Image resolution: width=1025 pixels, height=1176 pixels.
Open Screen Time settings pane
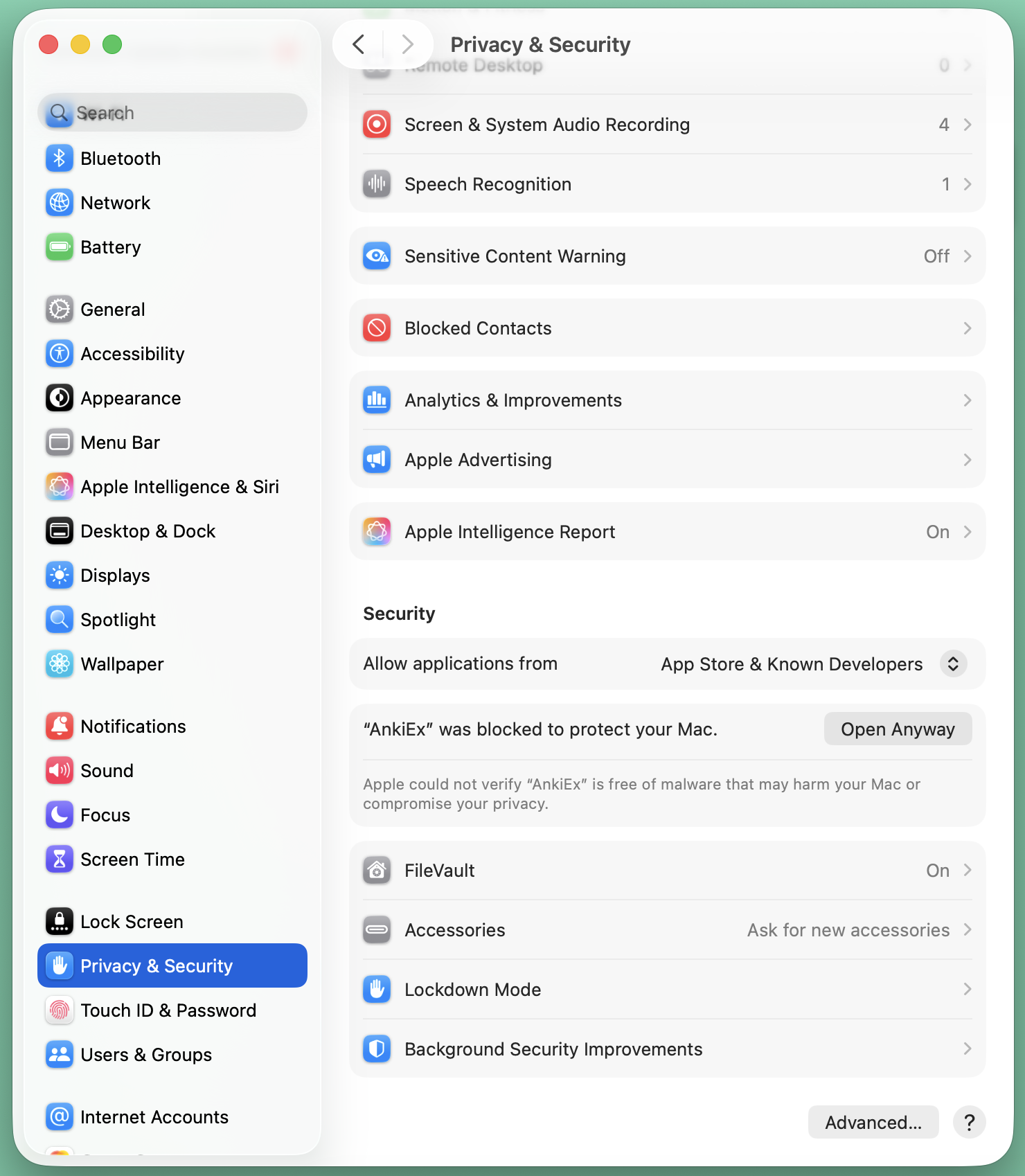(x=172, y=859)
